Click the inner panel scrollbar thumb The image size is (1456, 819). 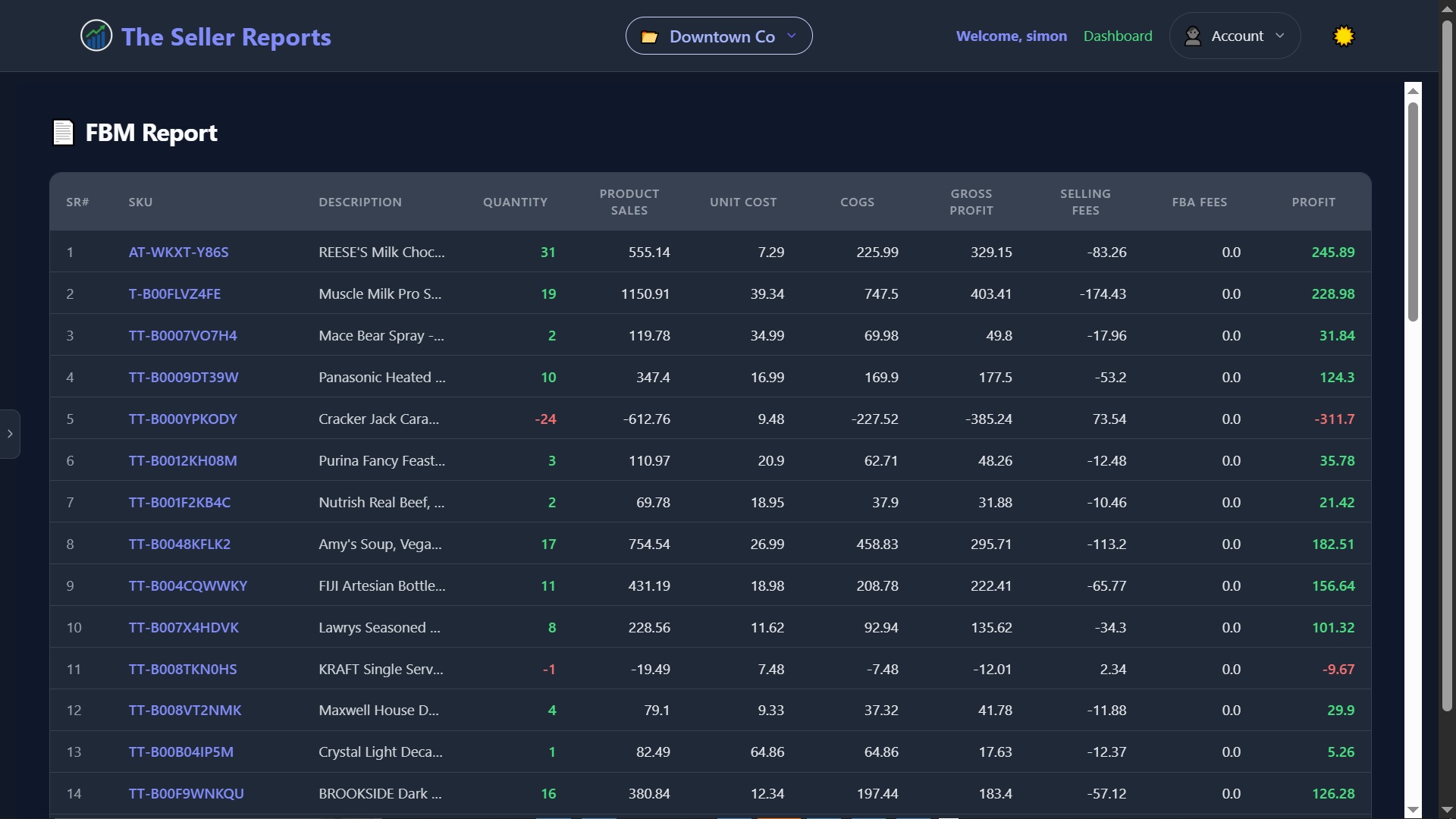click(1413, 212)
